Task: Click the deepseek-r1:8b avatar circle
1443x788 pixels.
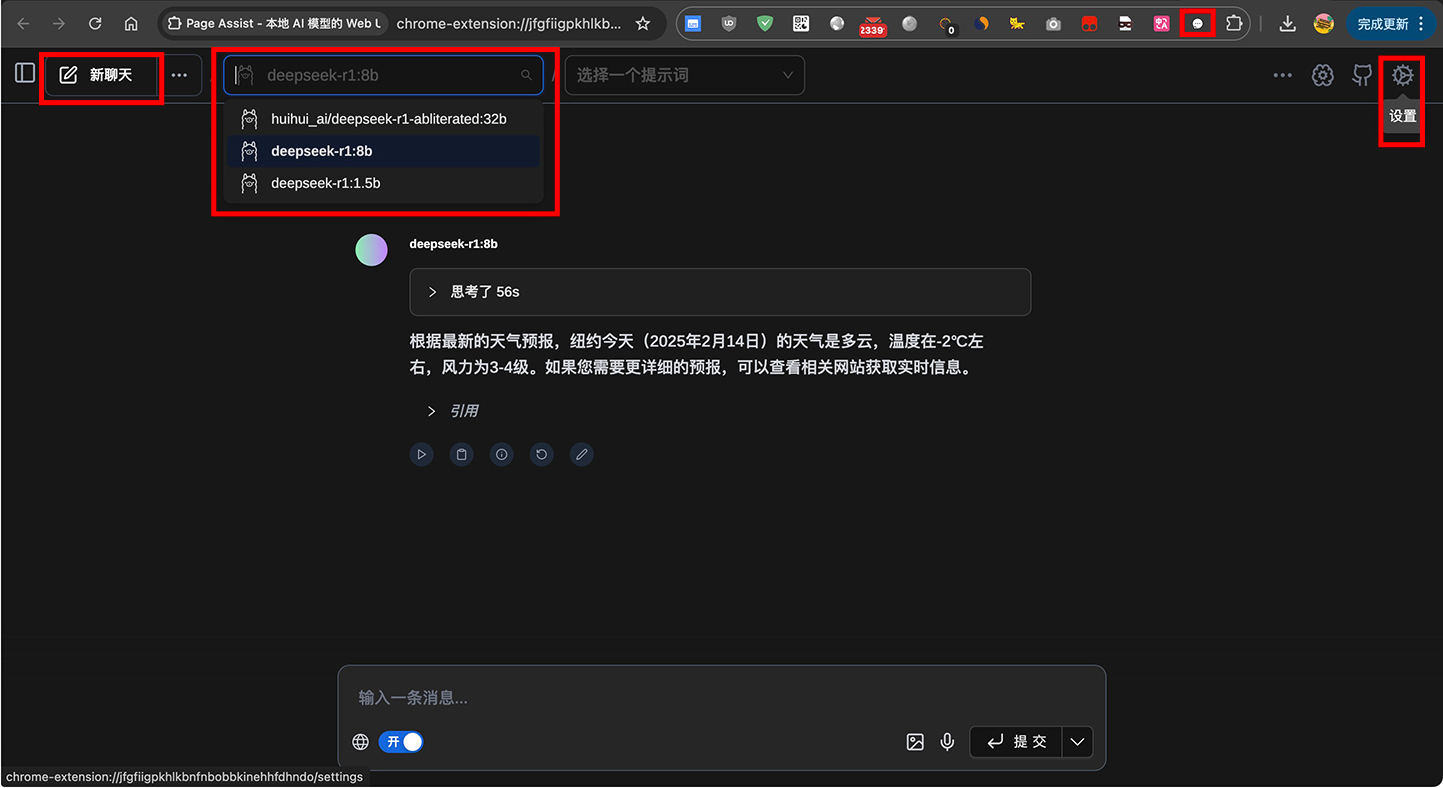Action: (371, 250)
